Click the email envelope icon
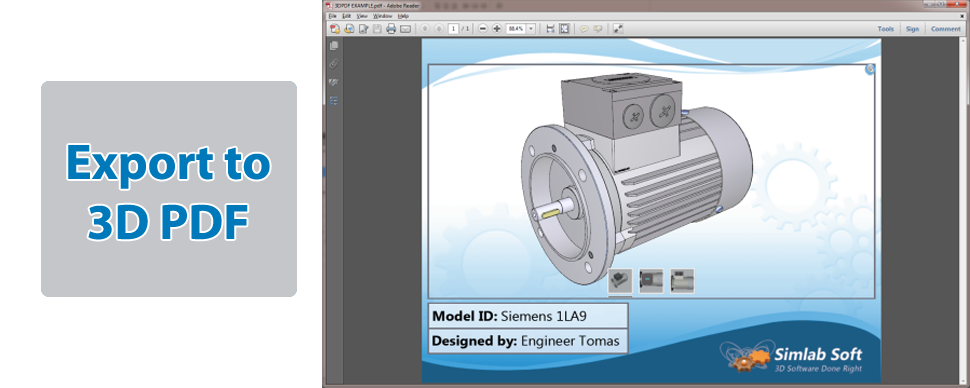The image size is (970, 388). tap(405, 29)
